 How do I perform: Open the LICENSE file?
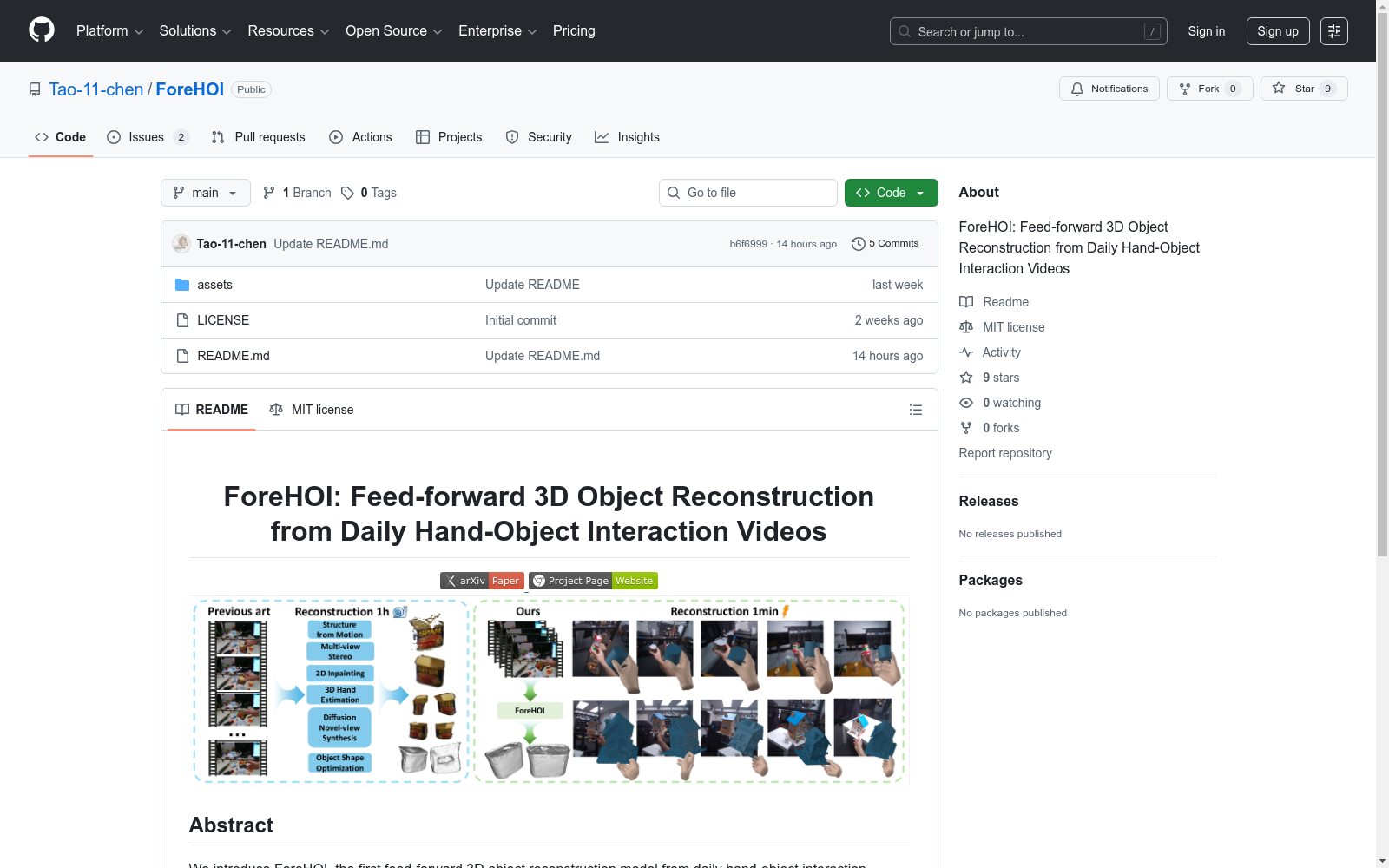pos(223,320)
